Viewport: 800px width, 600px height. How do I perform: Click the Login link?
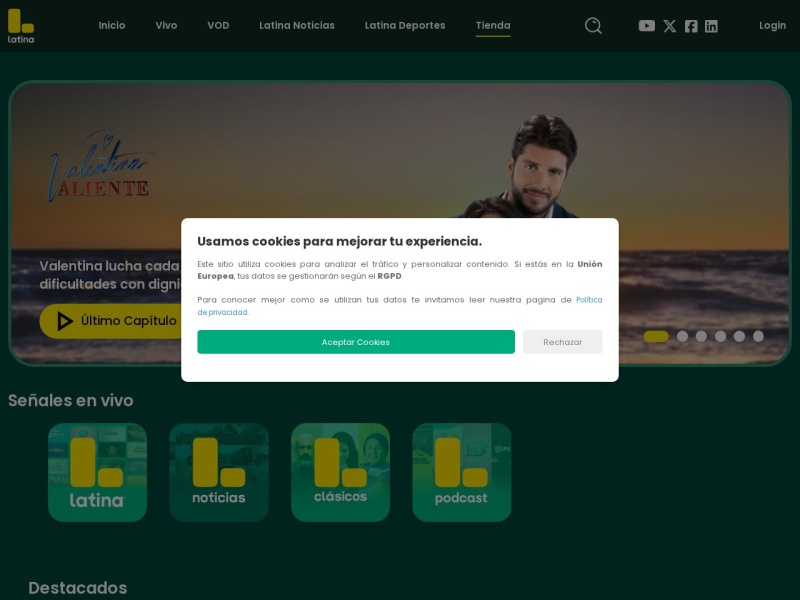click(772, 26)
